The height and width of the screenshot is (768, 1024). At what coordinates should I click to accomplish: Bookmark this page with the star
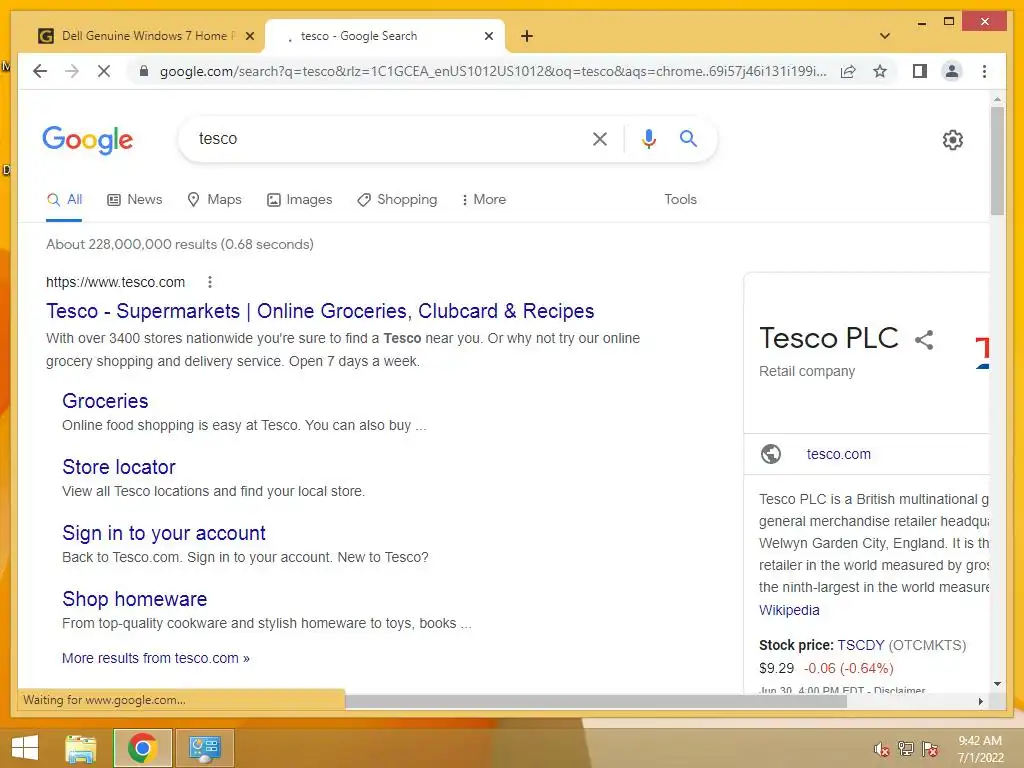[x=880, y=71]
